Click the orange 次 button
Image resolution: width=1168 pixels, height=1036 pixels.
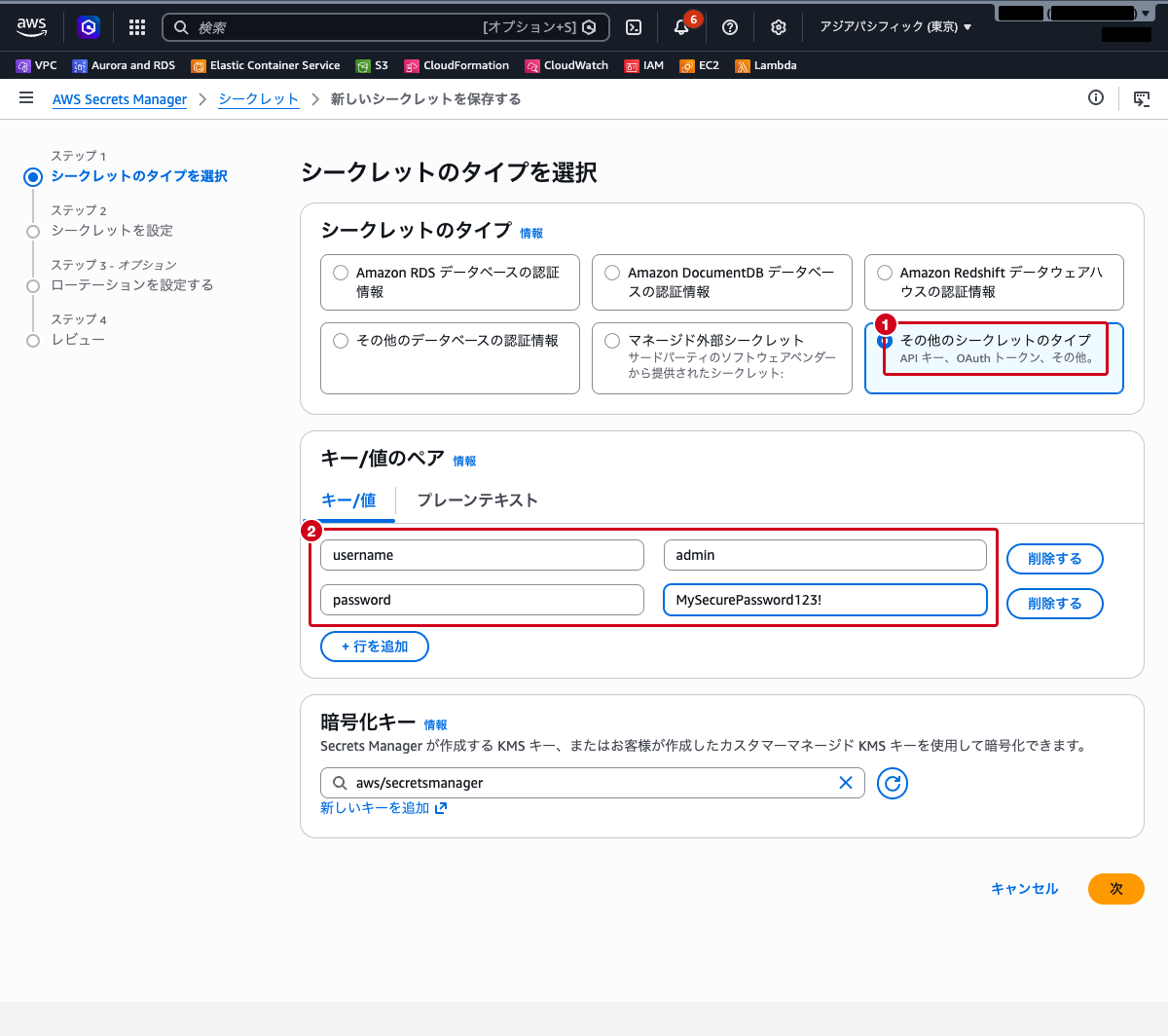[x=1116, y=889]
